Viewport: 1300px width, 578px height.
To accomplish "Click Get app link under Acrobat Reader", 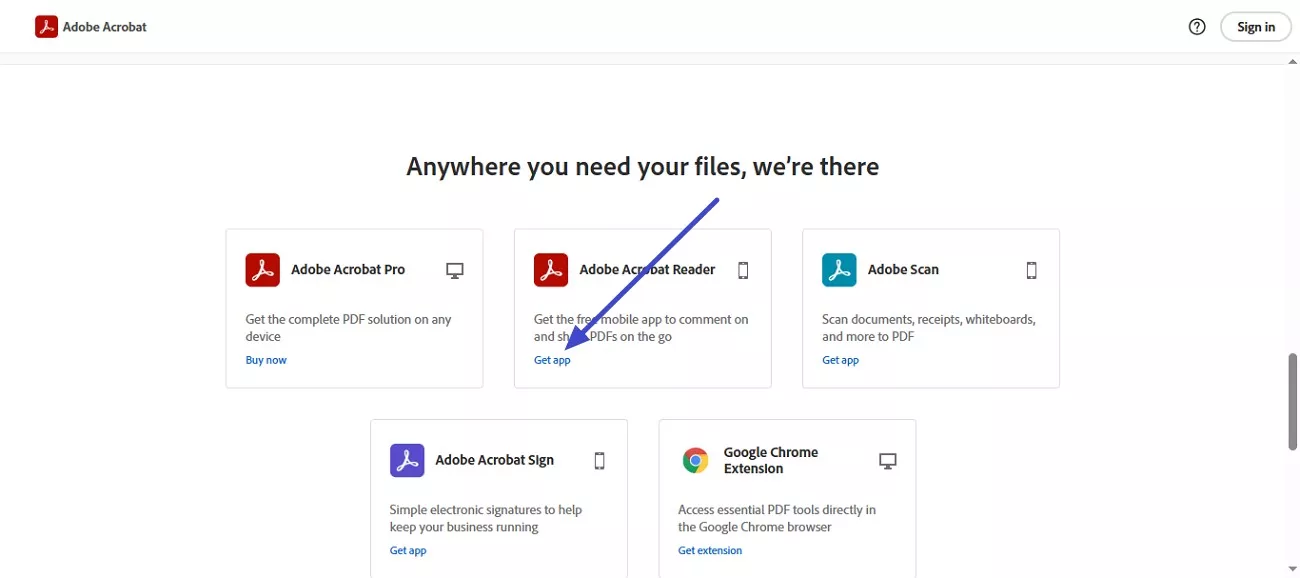I will (552, 360).
